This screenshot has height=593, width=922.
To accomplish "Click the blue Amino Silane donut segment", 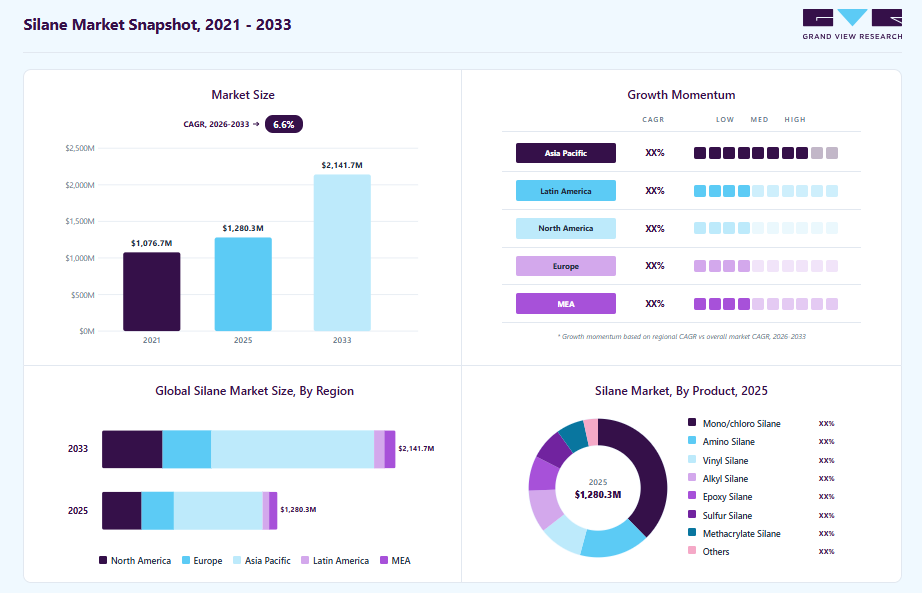I will pyautogui.click(x=613, y=542).
